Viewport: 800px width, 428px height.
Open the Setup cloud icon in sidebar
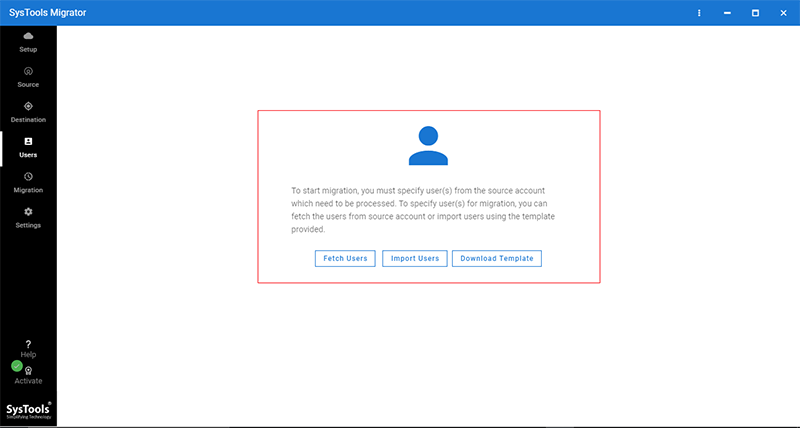pos(28,36)
